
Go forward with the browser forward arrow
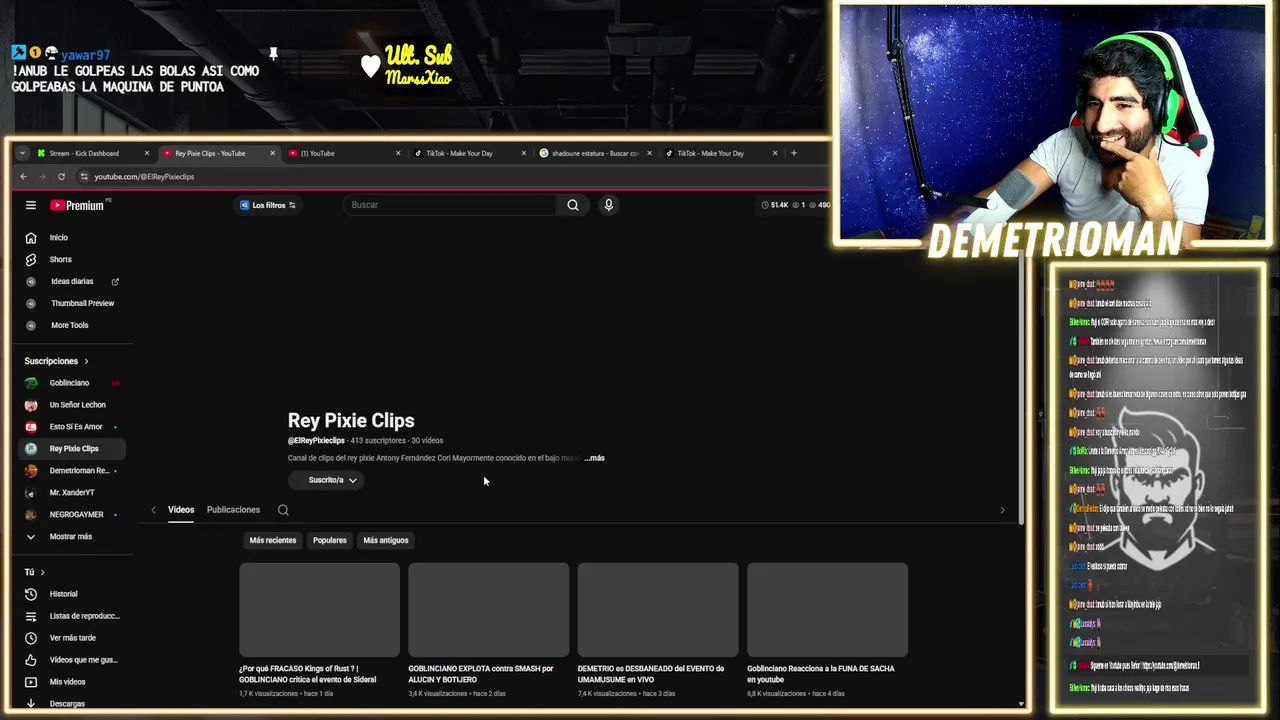pyautogui.click(x=42, y=176)
